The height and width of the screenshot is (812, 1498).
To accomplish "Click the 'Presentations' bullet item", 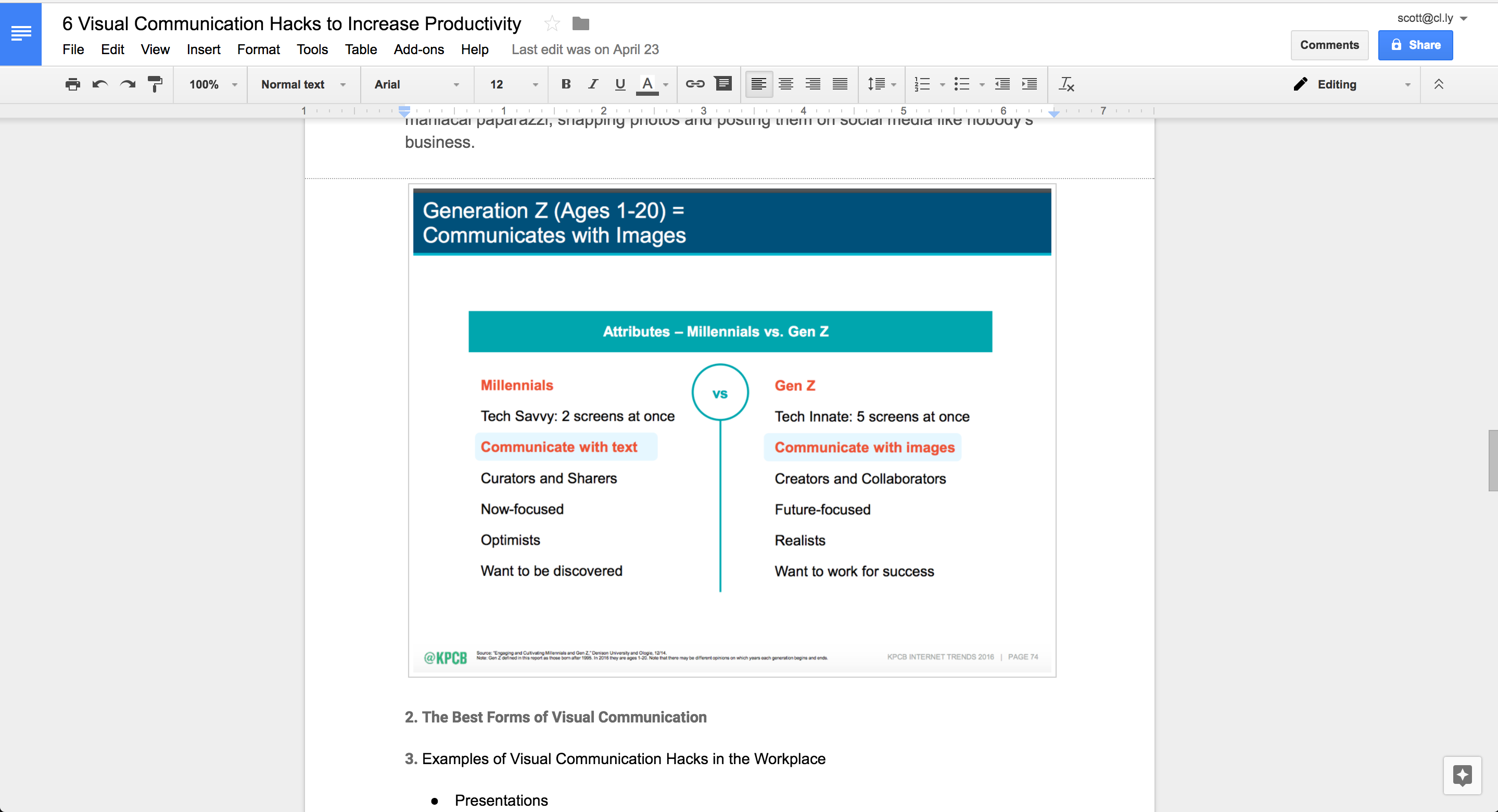I will point(501,801).
